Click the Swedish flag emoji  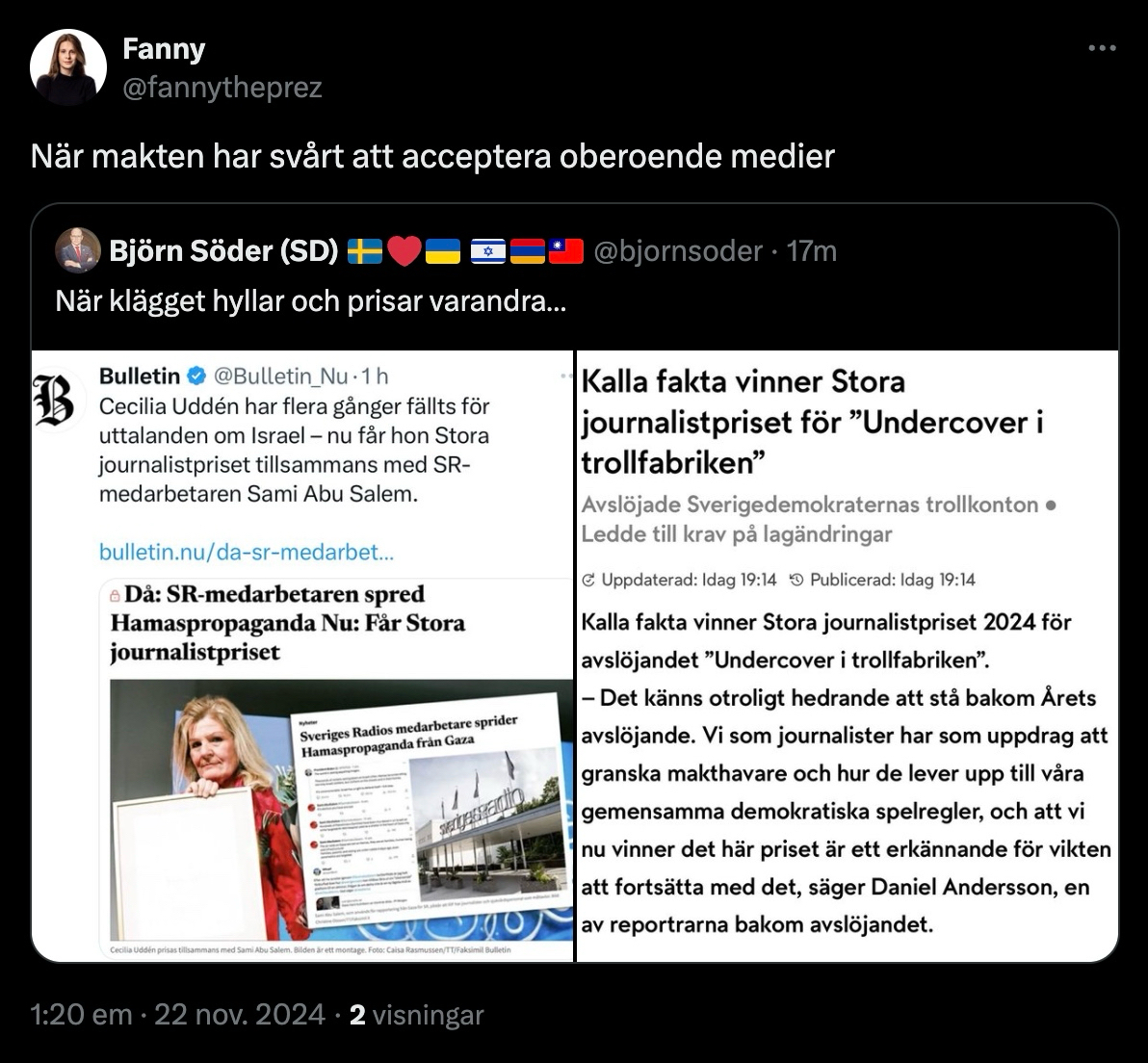click(x=365, y=252)
